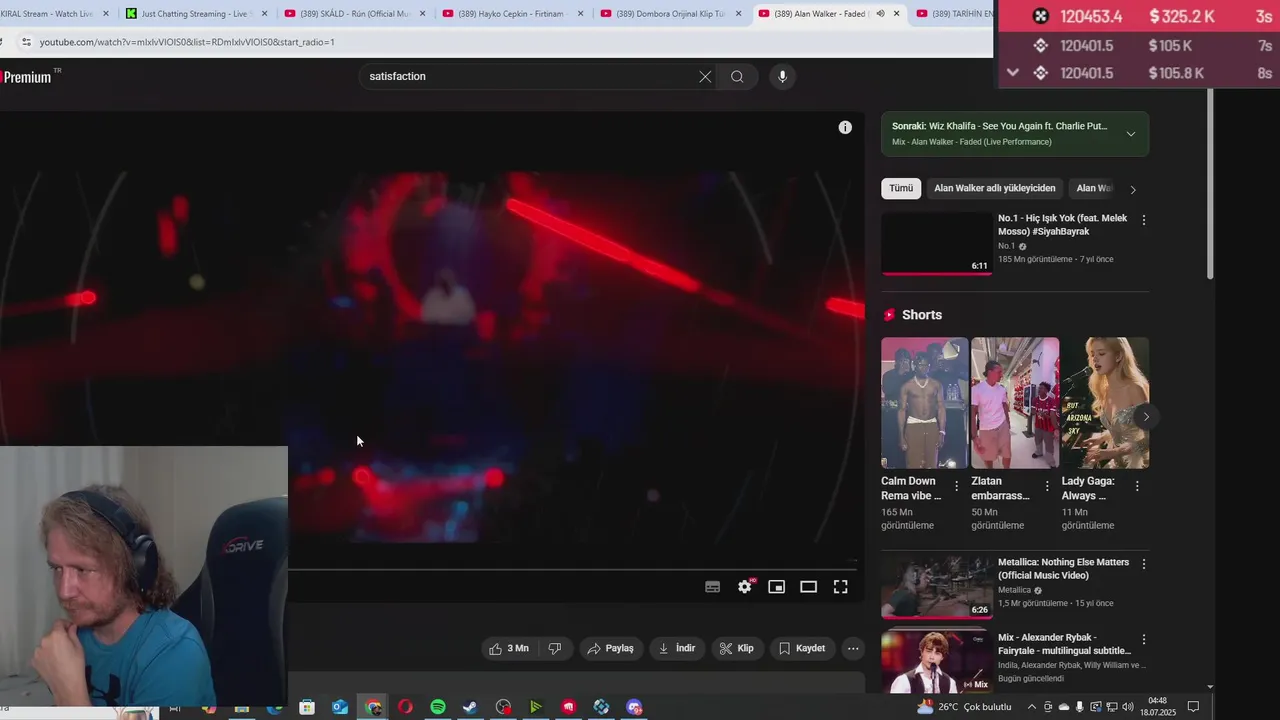Viewport: 1280px width, 720px height.
Task: Share the video via Paylaş
Action: (x=610, y=648)
